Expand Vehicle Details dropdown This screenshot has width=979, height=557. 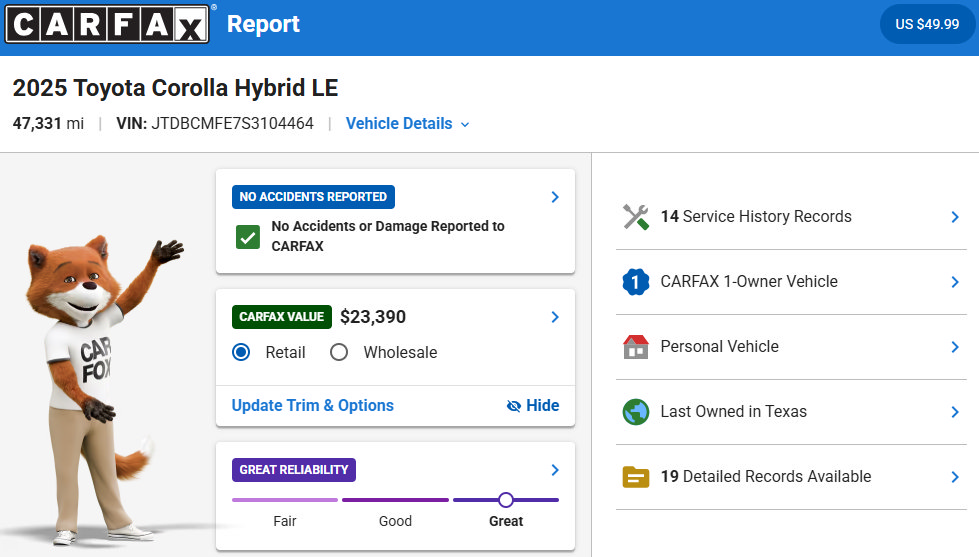click(408, 124)
